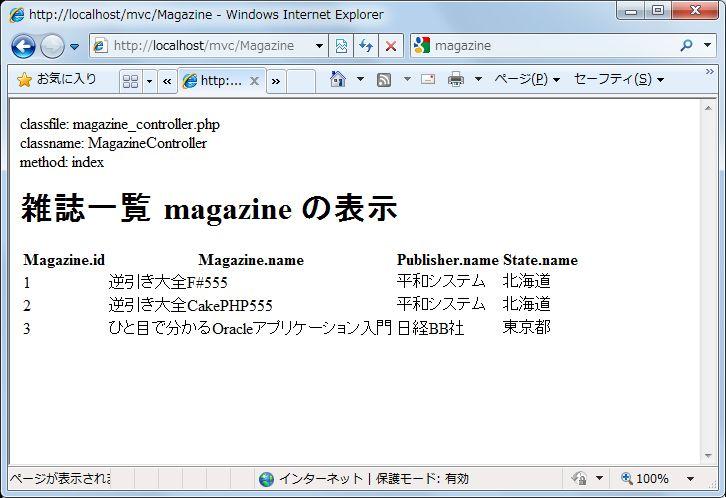Image resolution: width=726 pixels, height=498 pixels.
Task: Click the Read Mail envelope icon
Action: coord(428,80)
